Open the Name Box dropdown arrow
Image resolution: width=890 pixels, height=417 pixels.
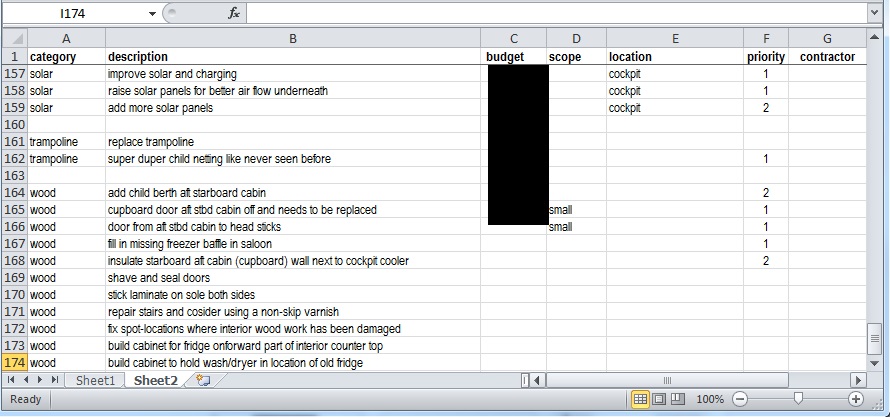pyautogui.click(x=152, y=13)
